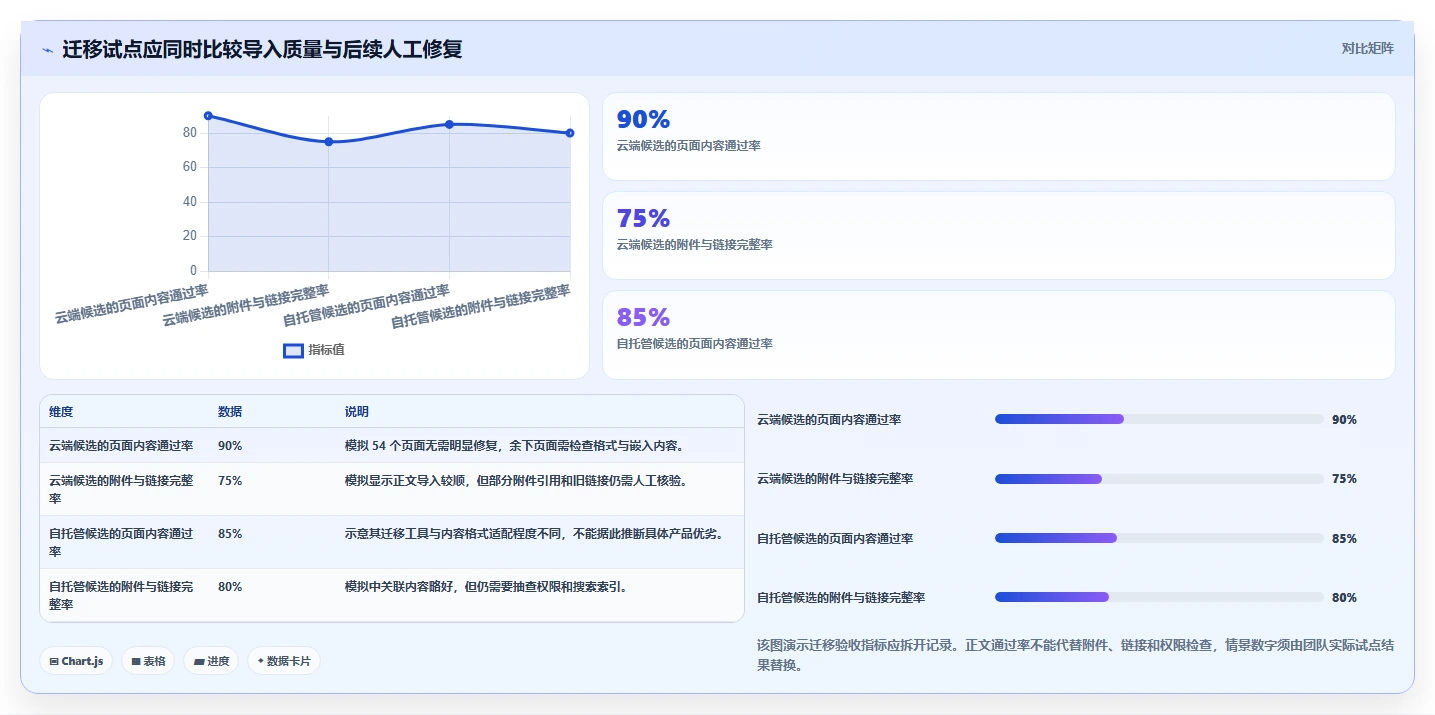Viewport: 1435px width, 715px height.
Task: Click the chart data point at 75
Action: point(328,142)
